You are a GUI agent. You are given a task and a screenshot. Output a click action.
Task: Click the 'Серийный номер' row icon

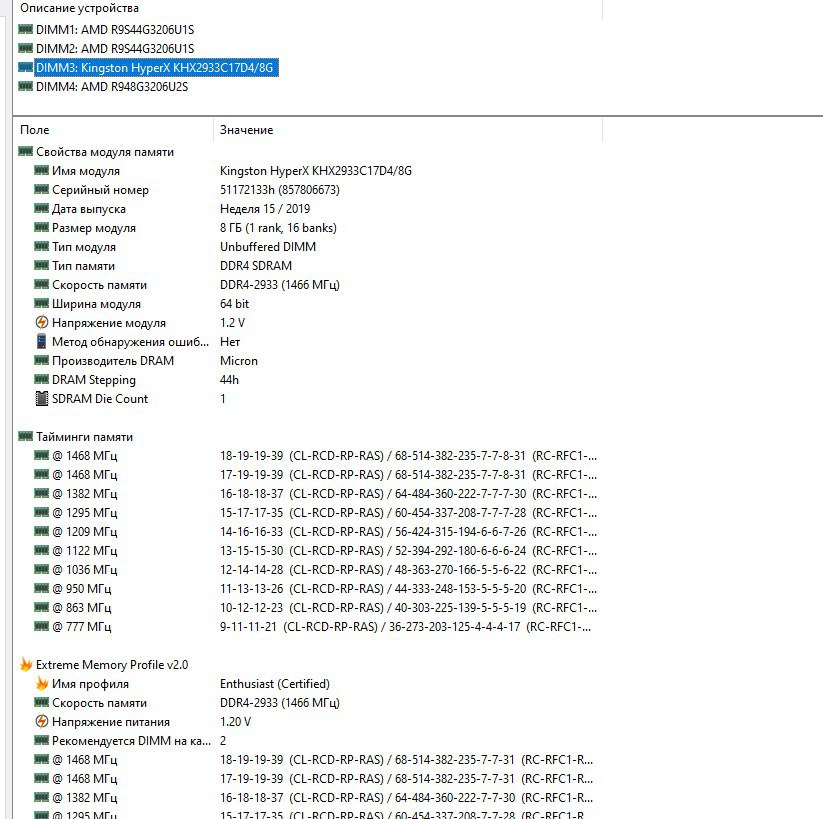pyautogui.click(x=41, y=189)
